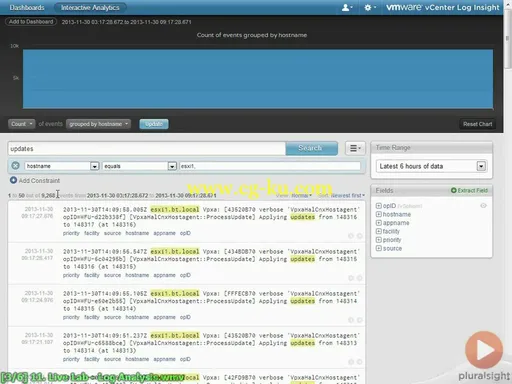Click the blue events bar chart
The image size is (512, 384).
[x=258, y=79]
